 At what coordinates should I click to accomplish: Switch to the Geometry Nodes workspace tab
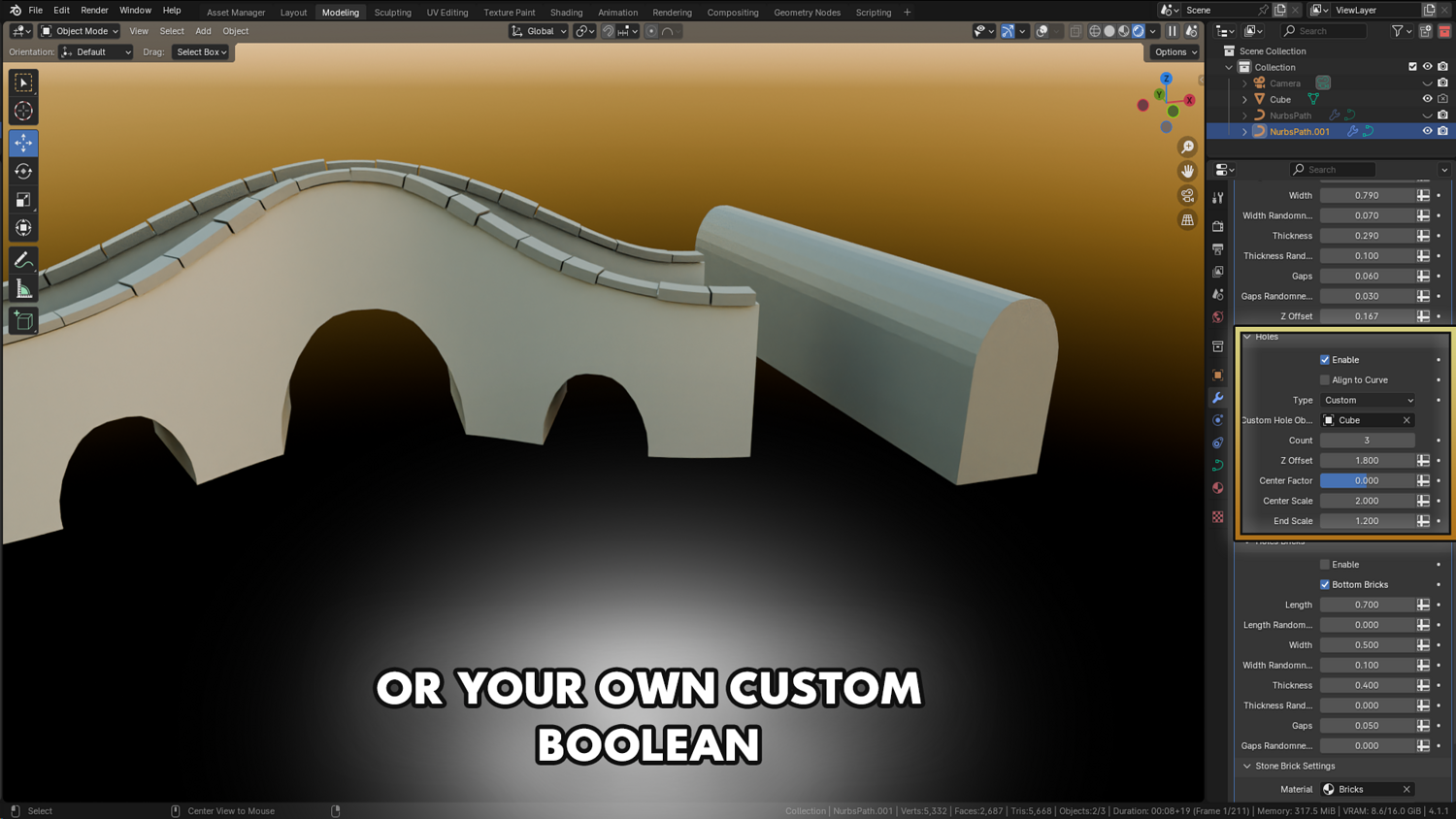(x=807, y=13)
